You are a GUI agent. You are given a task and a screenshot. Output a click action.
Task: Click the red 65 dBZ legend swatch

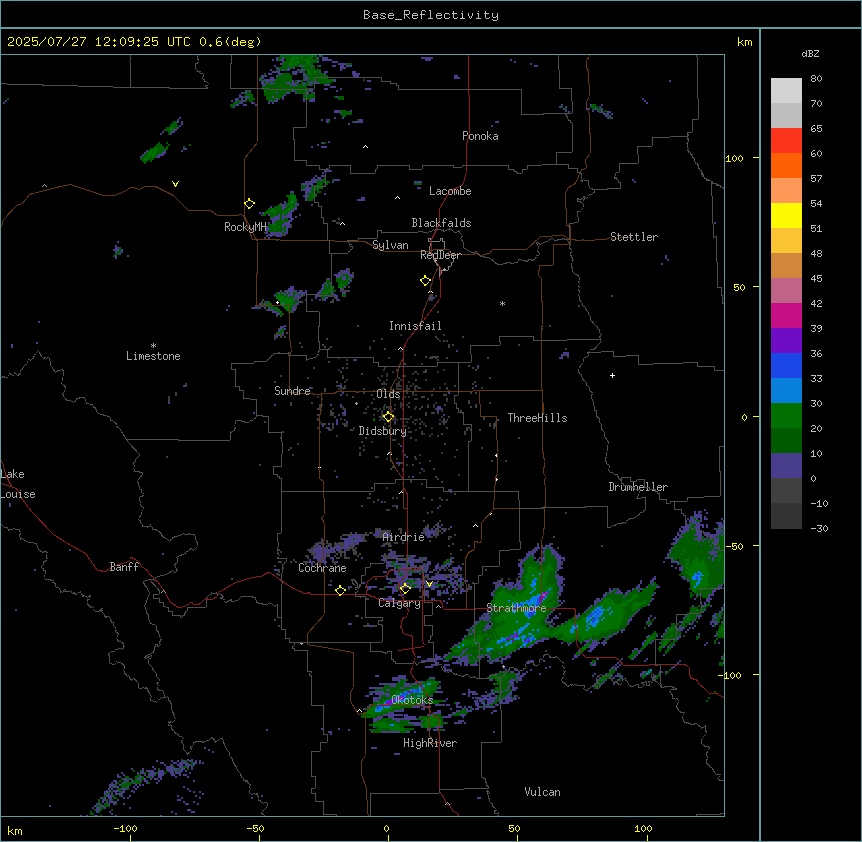click(x=786, y=140)
